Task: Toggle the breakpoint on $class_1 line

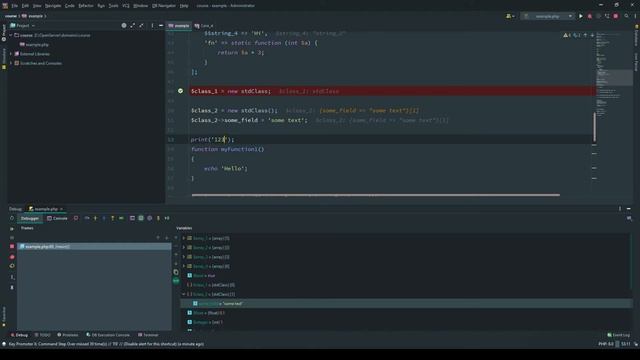Action: [x=180, y=91]
